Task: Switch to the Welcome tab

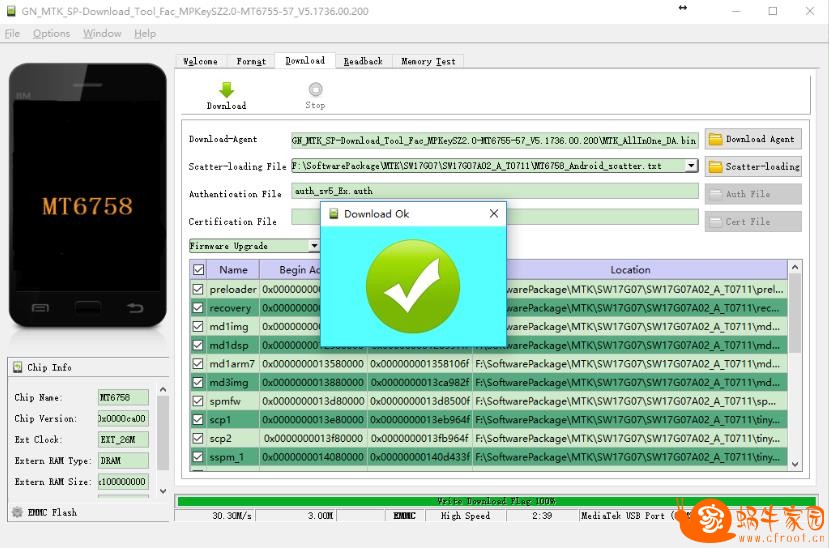Action: point(200,61)
